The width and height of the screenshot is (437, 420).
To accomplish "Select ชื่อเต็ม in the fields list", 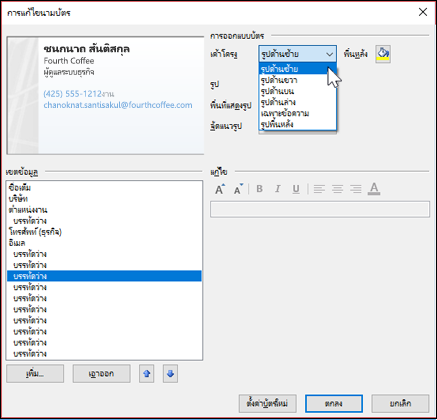I will [104, 188].
